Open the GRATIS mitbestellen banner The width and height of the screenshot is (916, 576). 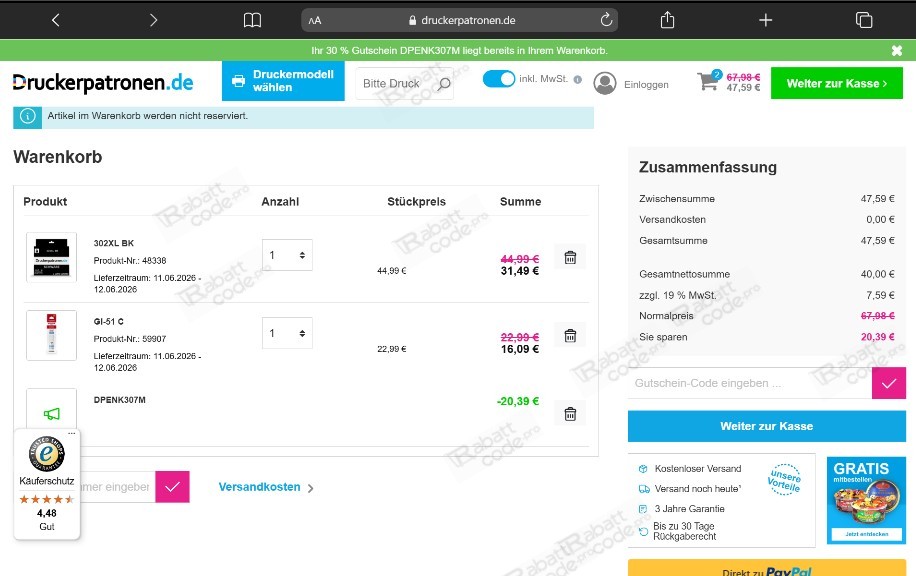(866, 500)
